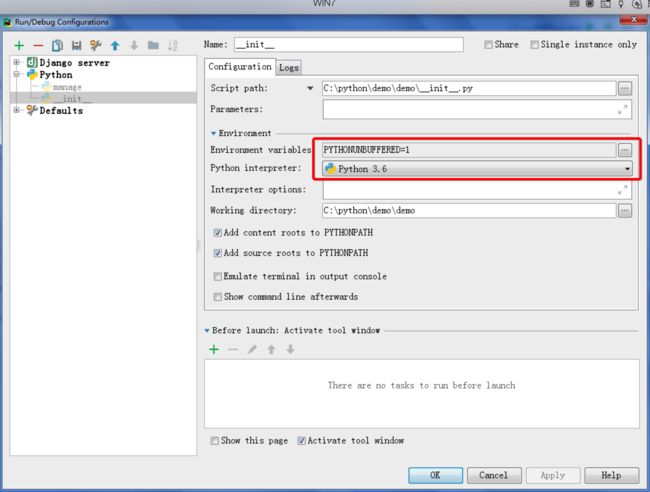Move configuration up with blue arrow

tap(115, 46)
